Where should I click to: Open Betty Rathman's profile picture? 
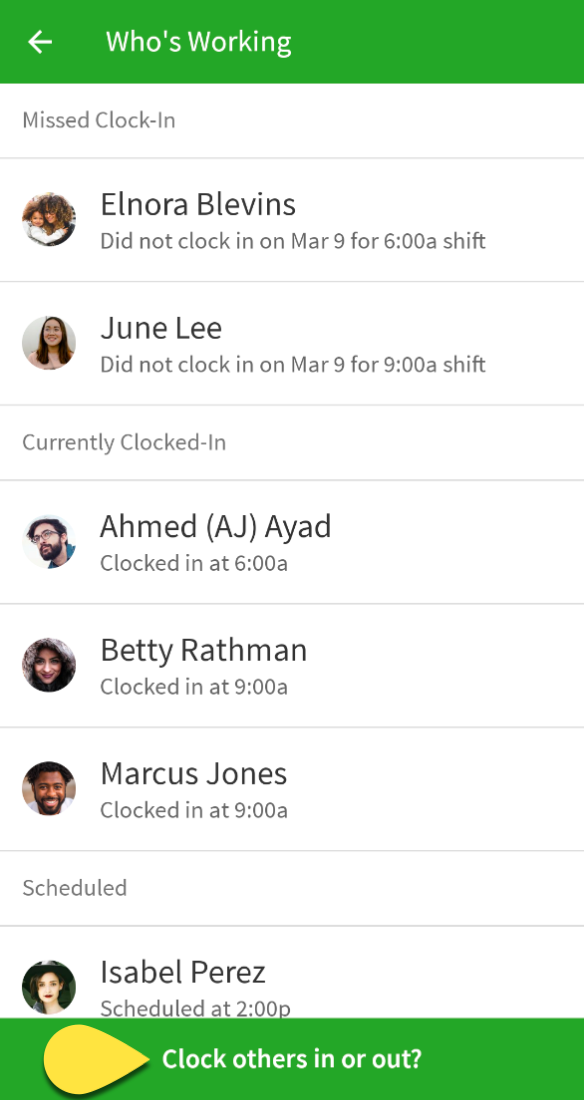(49, 665)
